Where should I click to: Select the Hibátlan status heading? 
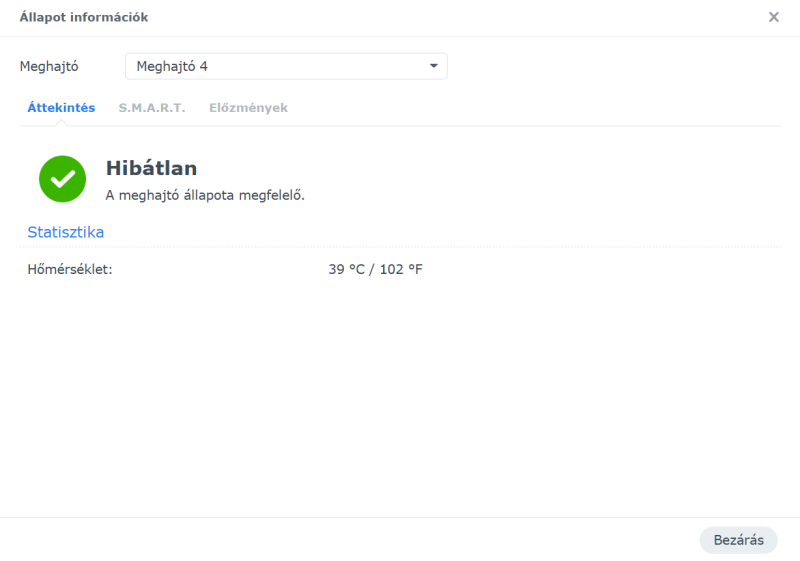pos(152,168)
